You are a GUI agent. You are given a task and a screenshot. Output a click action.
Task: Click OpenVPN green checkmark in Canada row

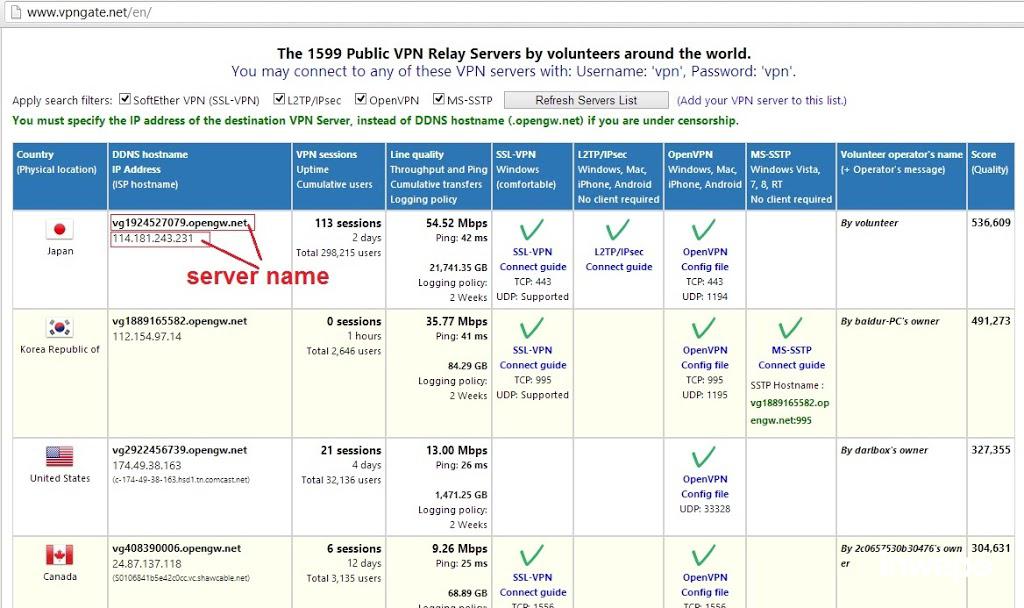click(x=704, y=555)
